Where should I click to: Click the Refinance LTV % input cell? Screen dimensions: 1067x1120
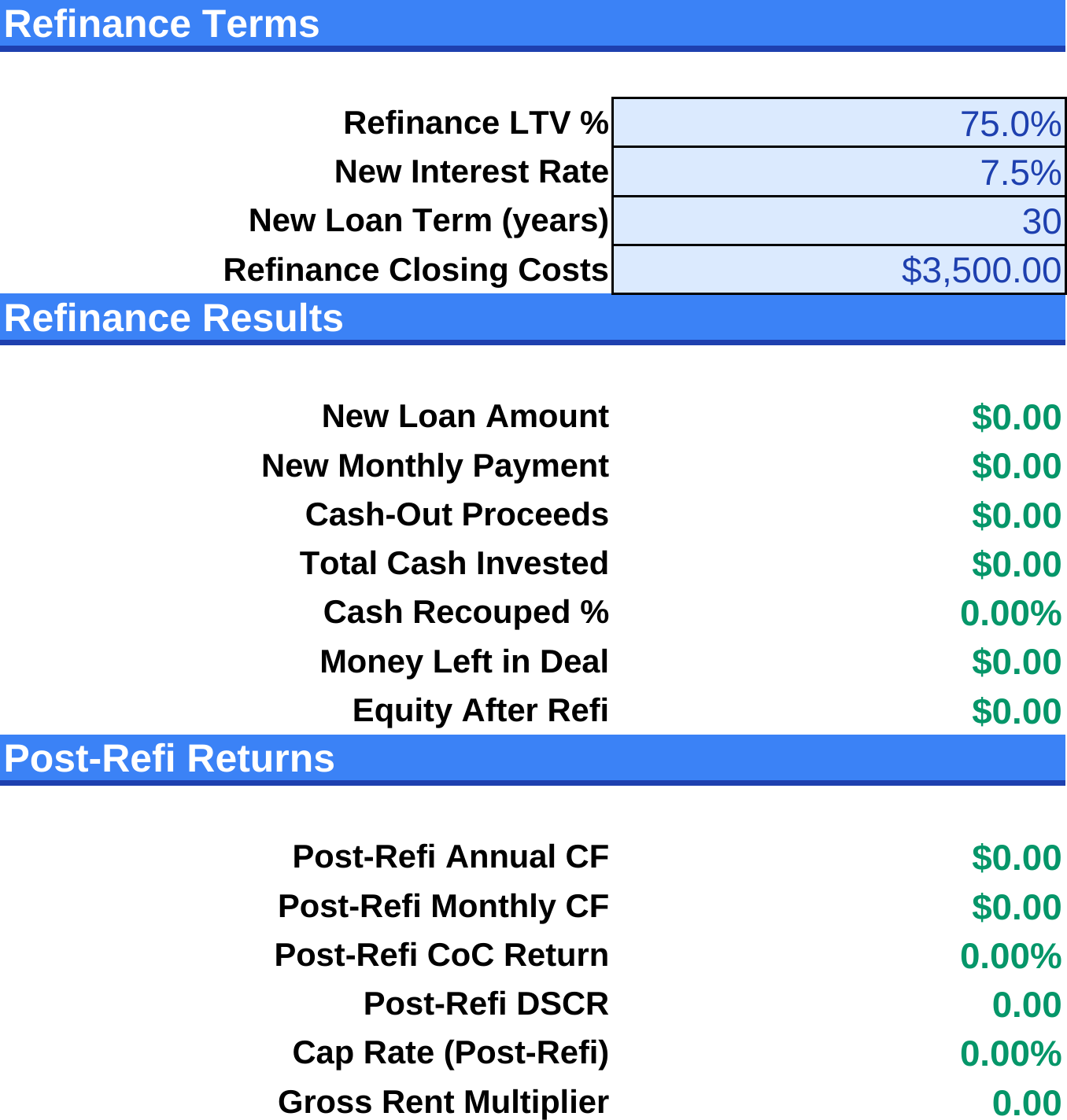839,123
